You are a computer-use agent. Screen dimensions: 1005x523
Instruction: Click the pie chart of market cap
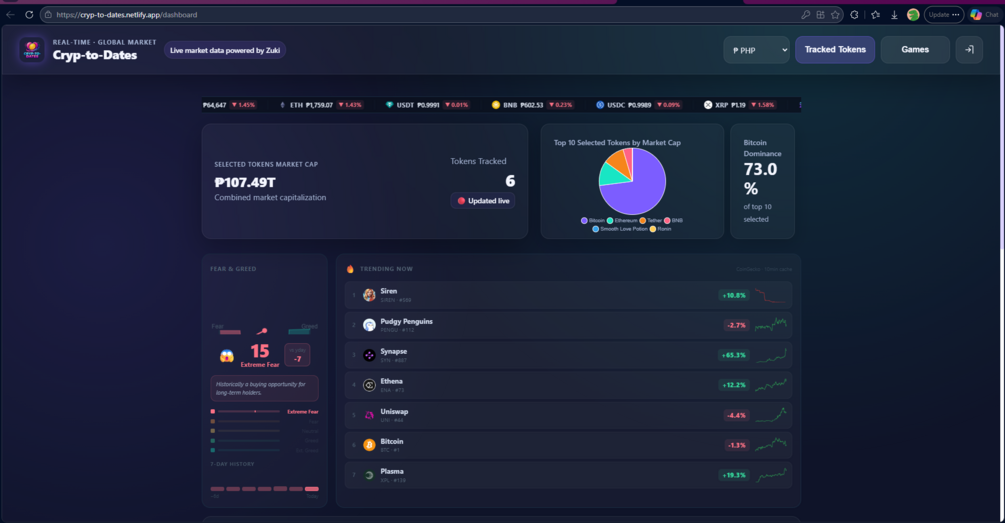(x=632, y=181)
